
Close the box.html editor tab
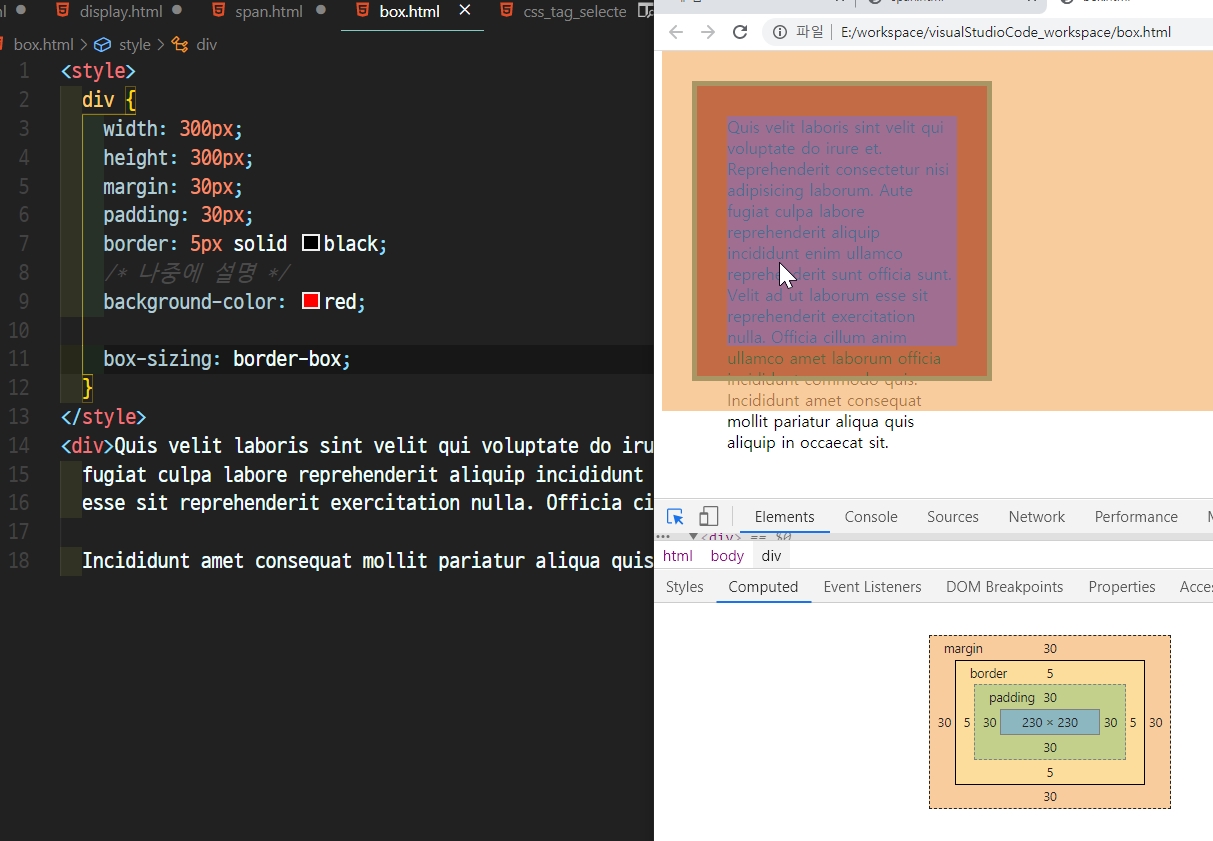tap(464, 11)
